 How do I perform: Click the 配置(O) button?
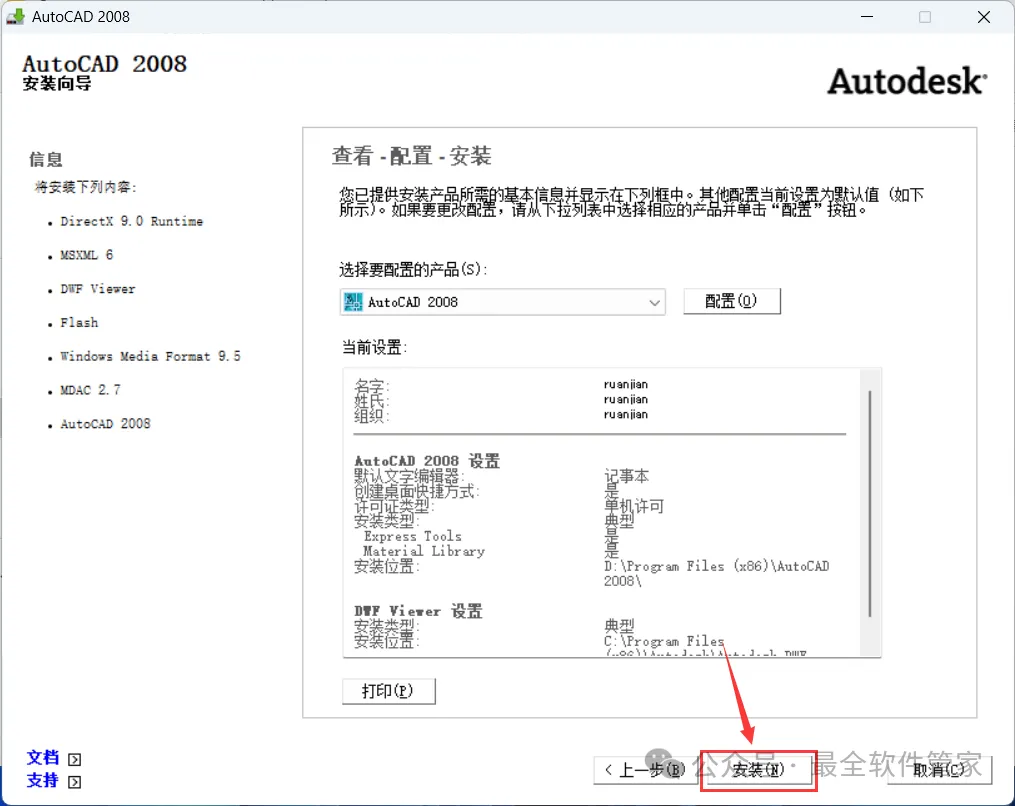[731, 301]
